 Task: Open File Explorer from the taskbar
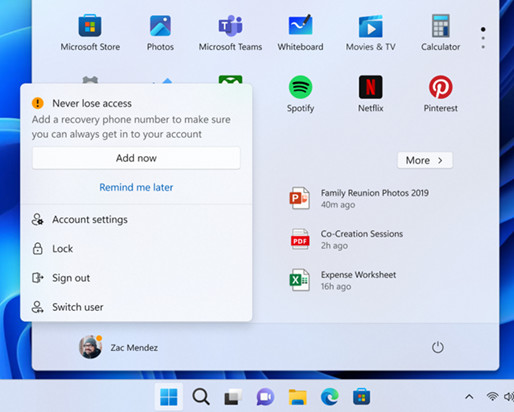pos(297,397)
